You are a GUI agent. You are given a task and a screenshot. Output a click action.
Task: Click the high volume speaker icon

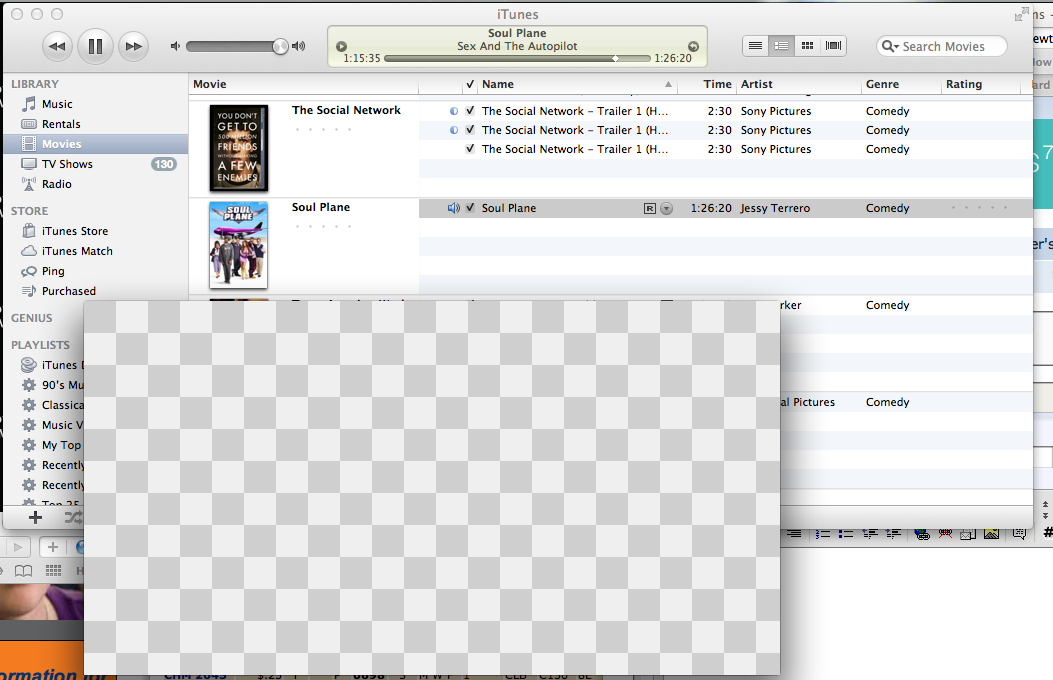tap(298, 46)
